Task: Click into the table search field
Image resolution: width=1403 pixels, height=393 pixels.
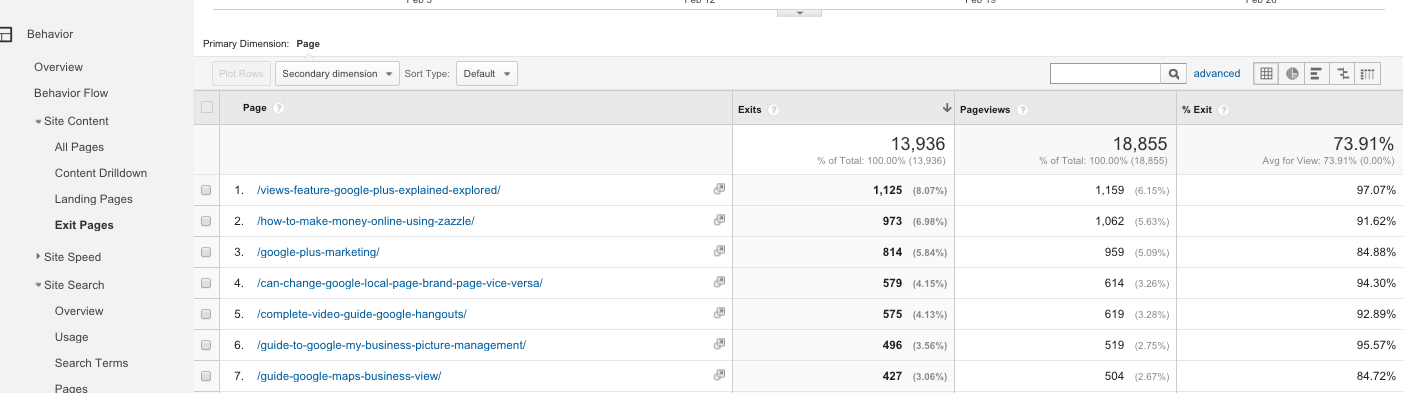Action: click(x=1106, y=74)
